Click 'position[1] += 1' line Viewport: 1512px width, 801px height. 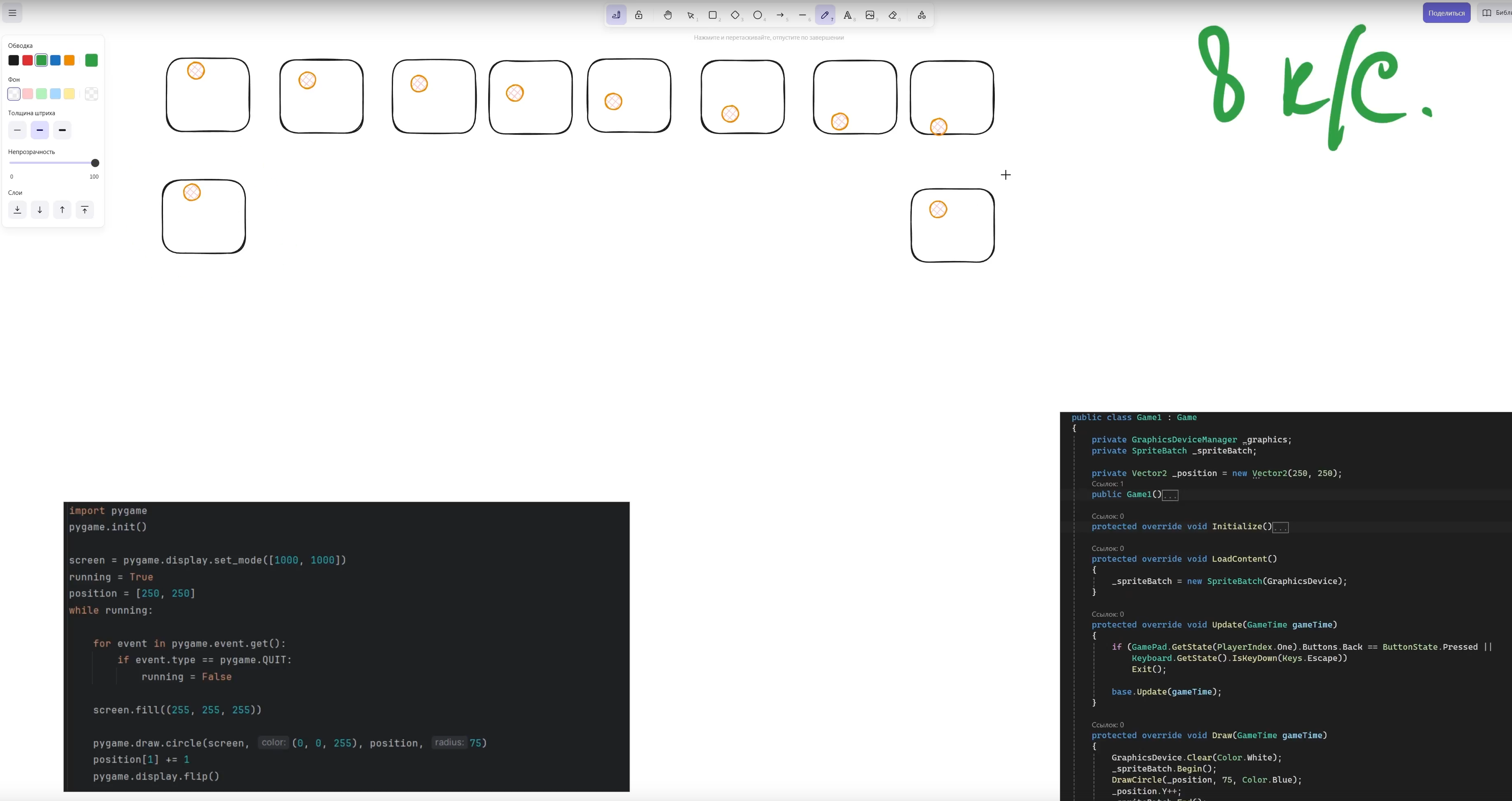click(141, 759)
